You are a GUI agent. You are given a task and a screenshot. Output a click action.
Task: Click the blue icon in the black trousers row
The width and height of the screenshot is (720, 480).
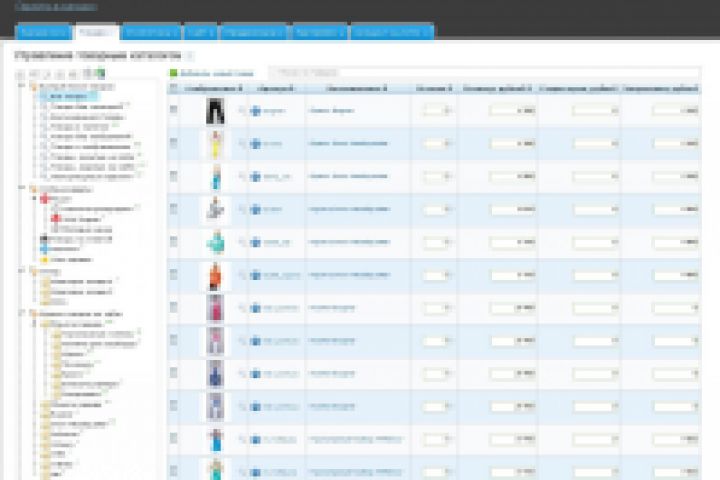pyautogui.click(x=256, y=111)
